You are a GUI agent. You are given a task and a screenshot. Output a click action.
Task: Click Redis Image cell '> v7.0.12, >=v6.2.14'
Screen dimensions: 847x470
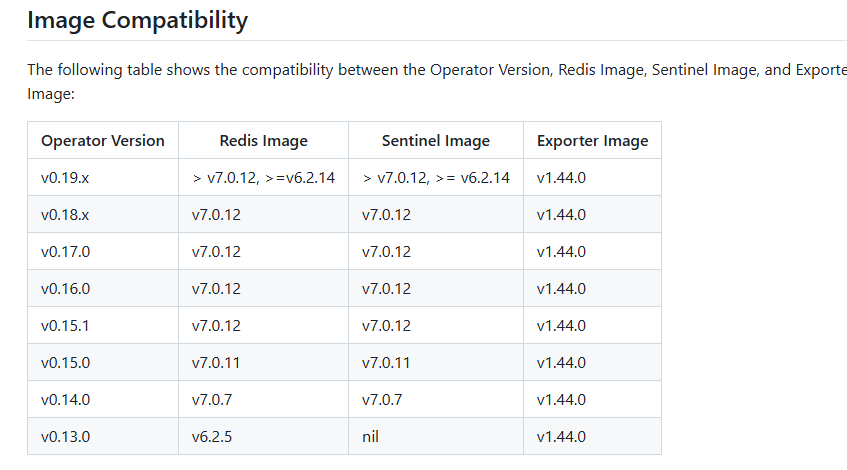tap(264, 177)
